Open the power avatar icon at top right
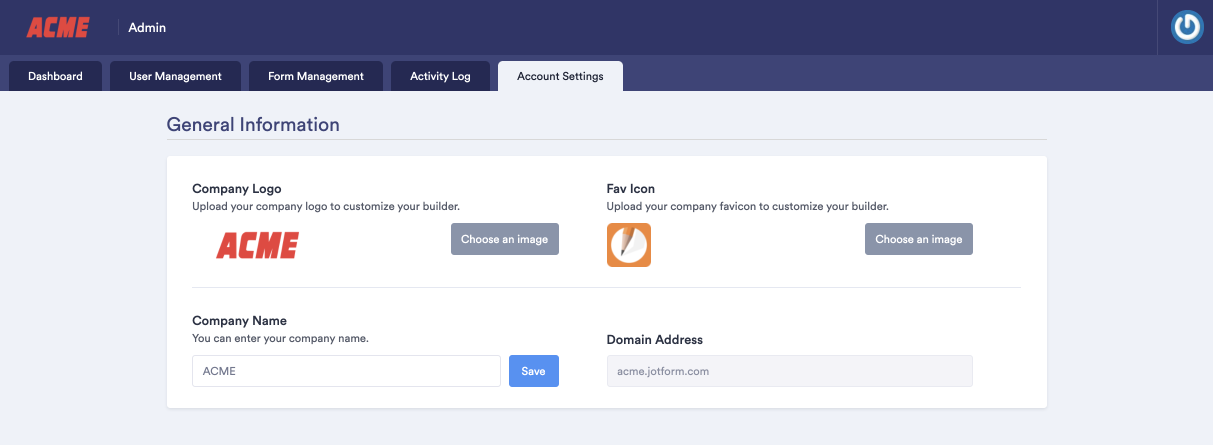The image size is (1213, 445). (1187, 28)
